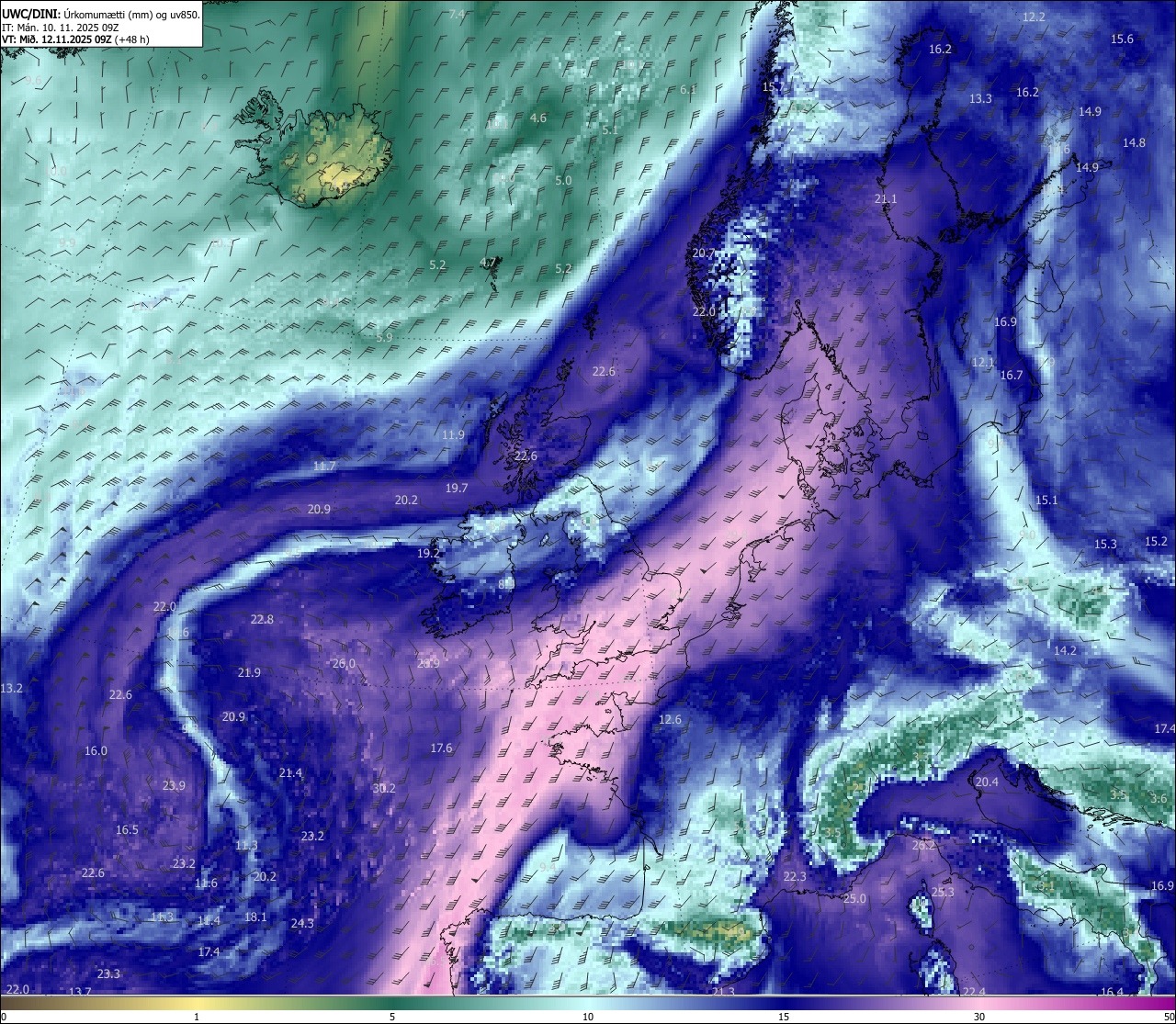Screen dimensions: 1176x1024
Task: Click the value label 13.3
Action: click(980, 98)
